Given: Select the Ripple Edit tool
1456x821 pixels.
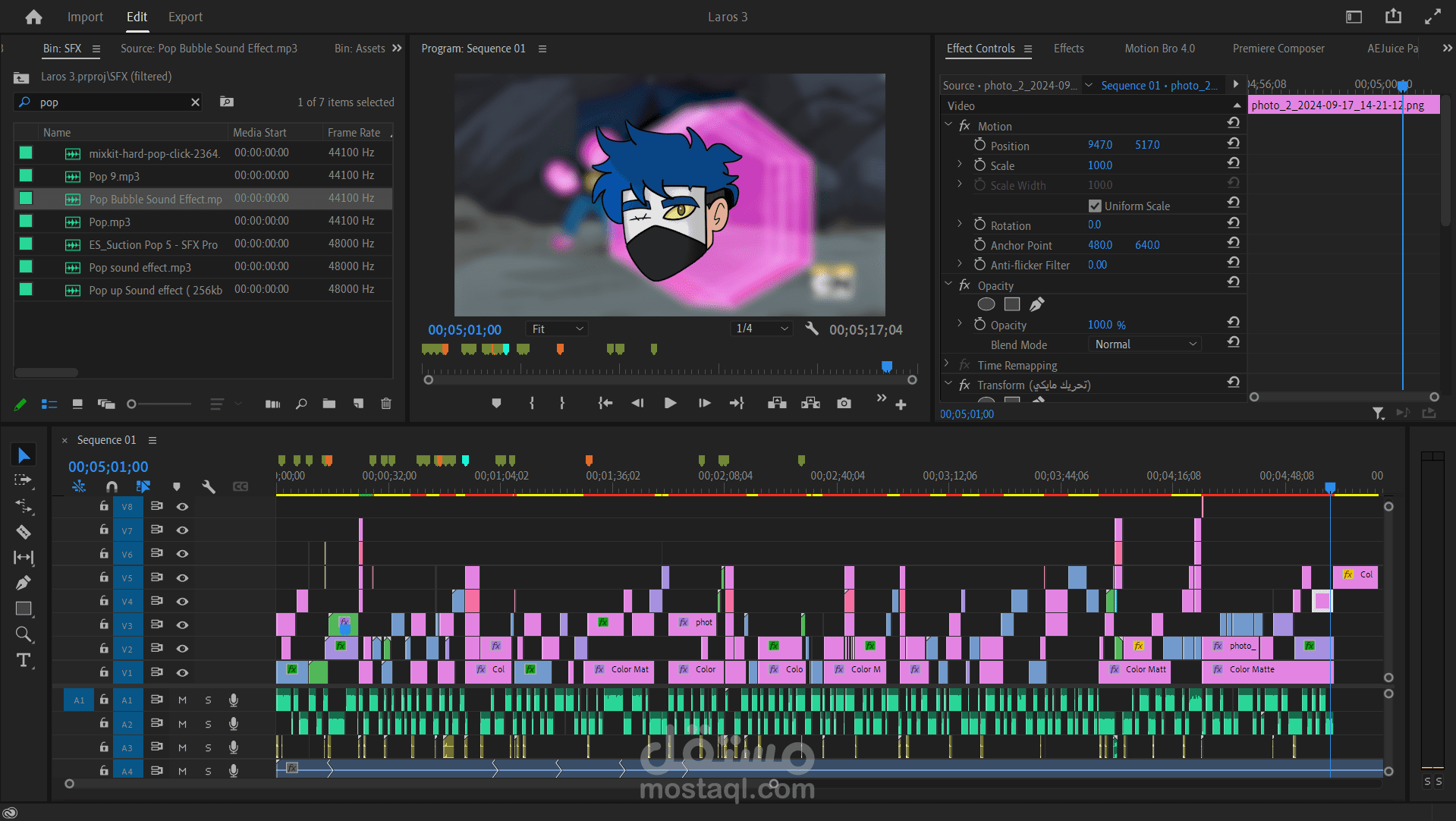Looking at the screenshot, I should (x=24, y=506).
